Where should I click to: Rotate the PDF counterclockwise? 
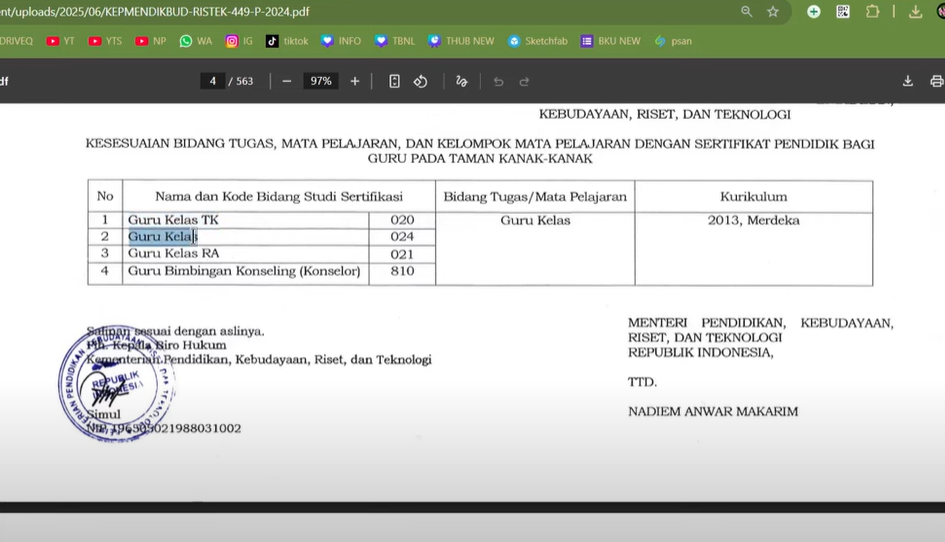click(420, 81)
